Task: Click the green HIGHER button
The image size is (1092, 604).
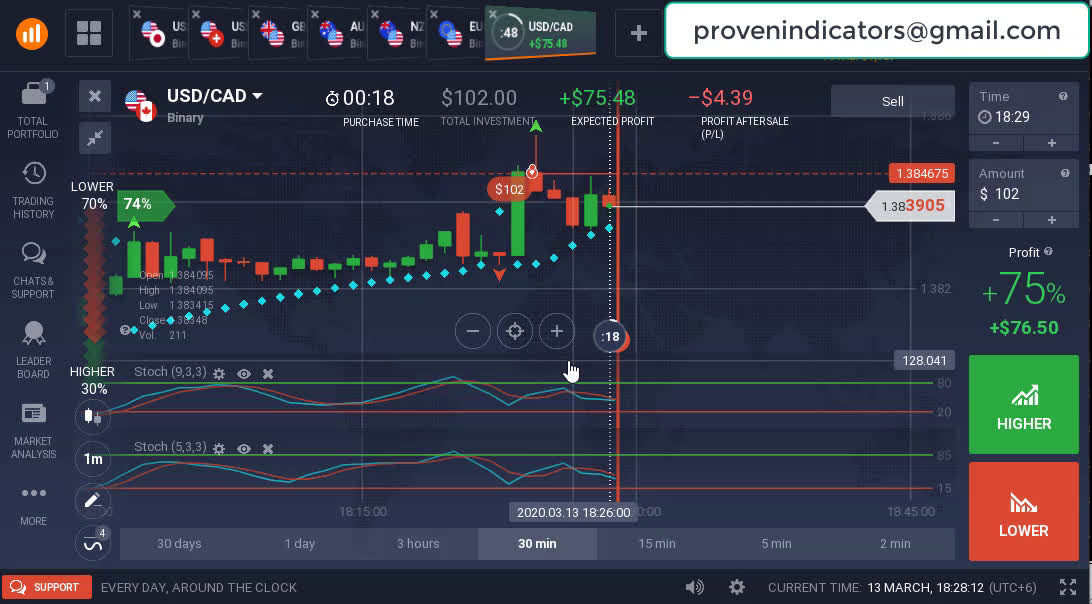Action: (1023, 405)
